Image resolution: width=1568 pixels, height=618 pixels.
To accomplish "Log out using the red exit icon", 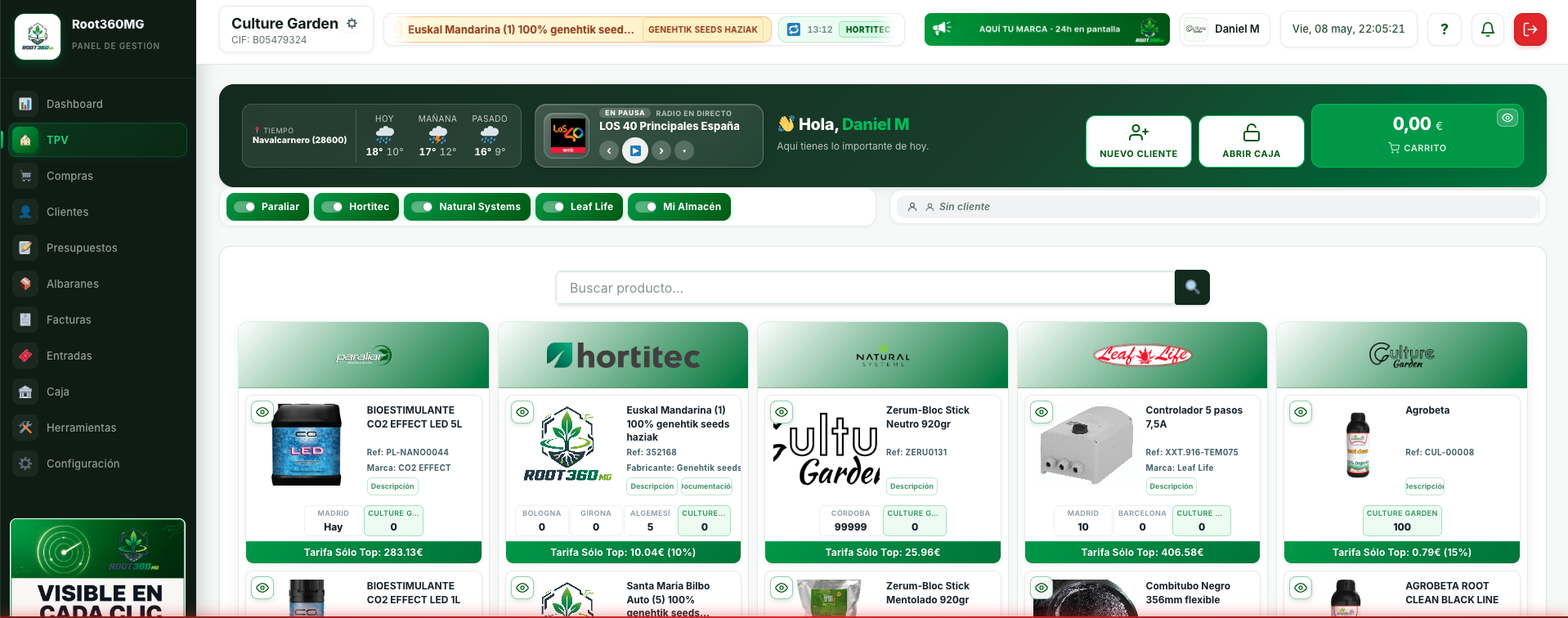I will click(1530, 29).
